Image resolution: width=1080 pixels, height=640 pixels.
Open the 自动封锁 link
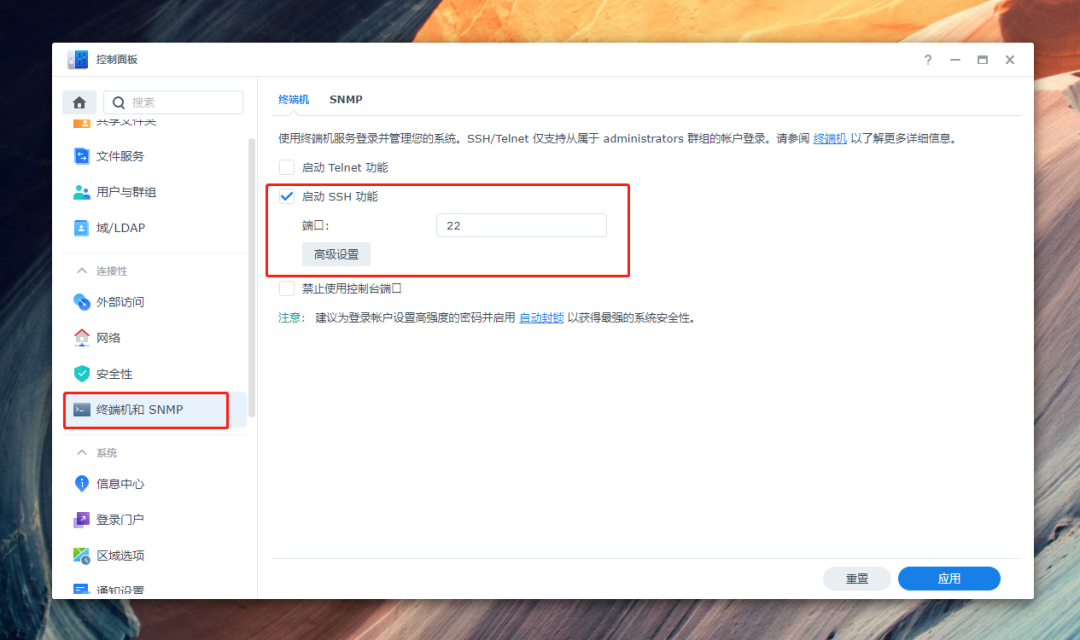(541, 318)
